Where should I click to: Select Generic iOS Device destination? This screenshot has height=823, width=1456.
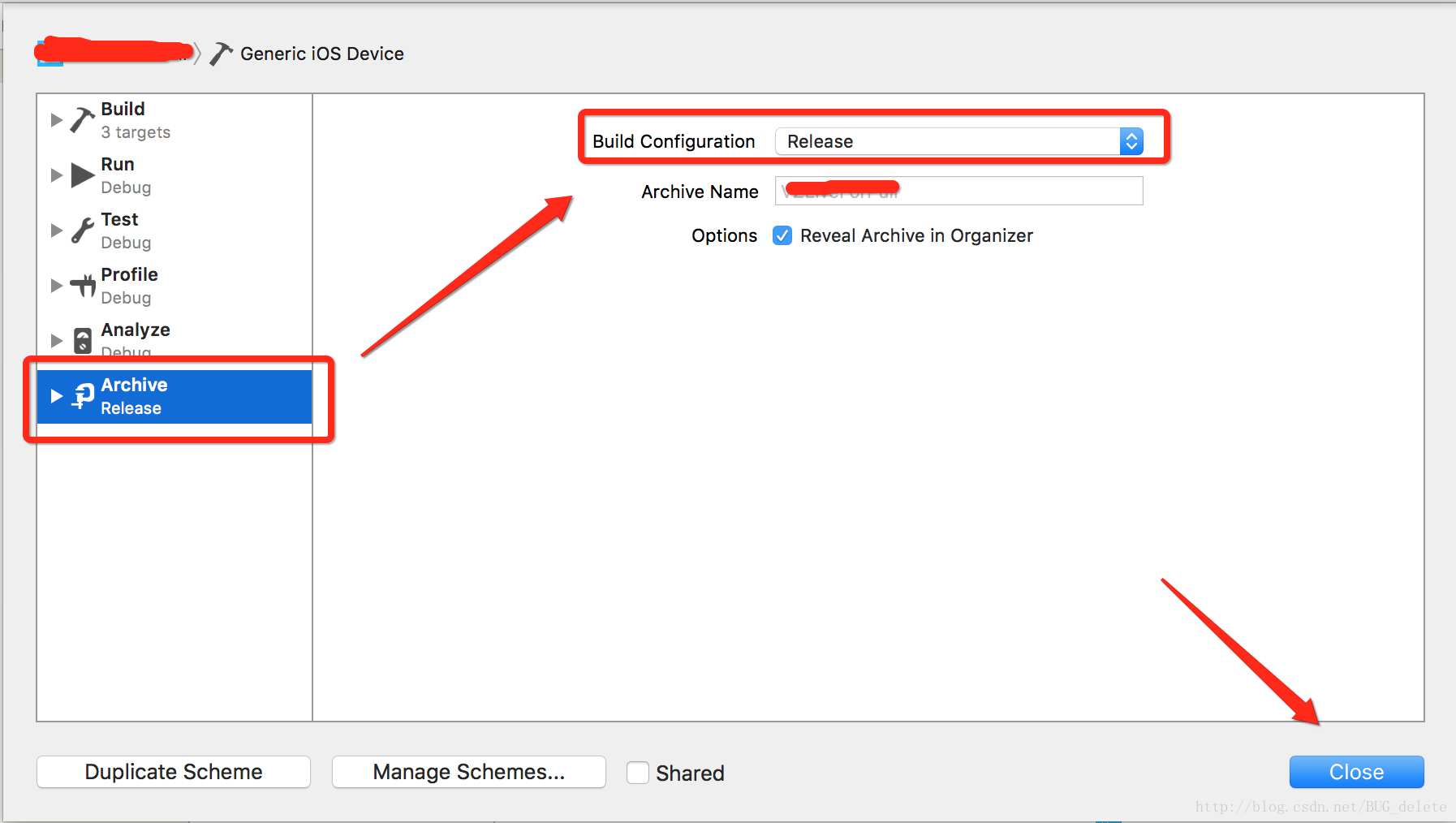pyautogui.click(x=321, y=54)
